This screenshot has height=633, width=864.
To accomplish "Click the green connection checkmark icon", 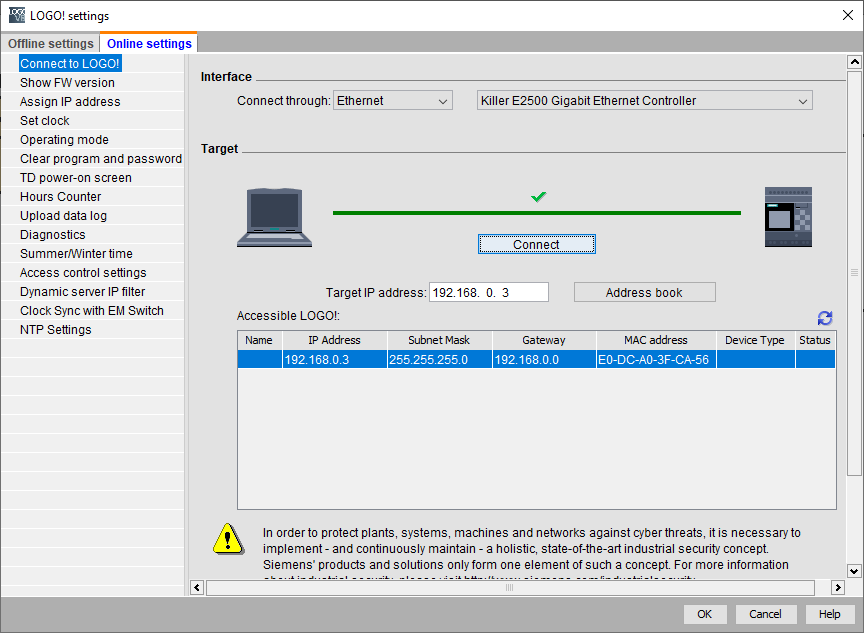I will (x=538, y=197).
